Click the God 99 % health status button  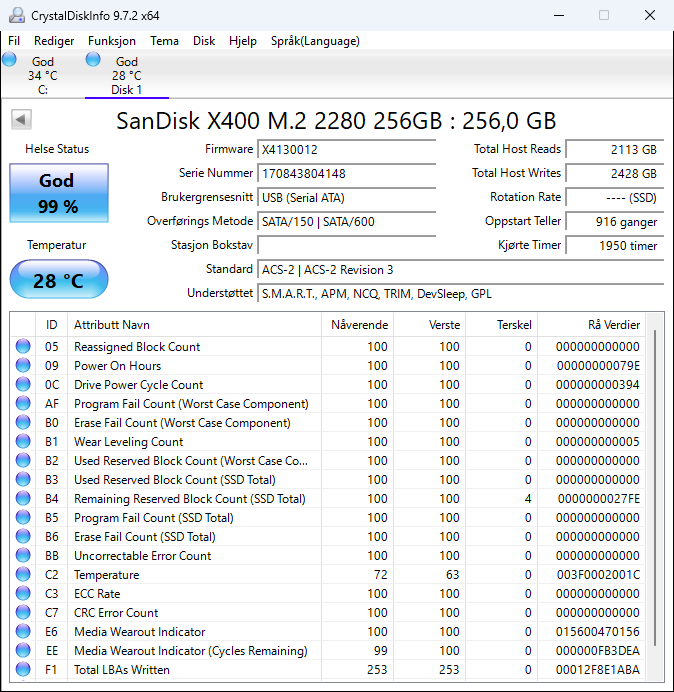coord(59,193)
